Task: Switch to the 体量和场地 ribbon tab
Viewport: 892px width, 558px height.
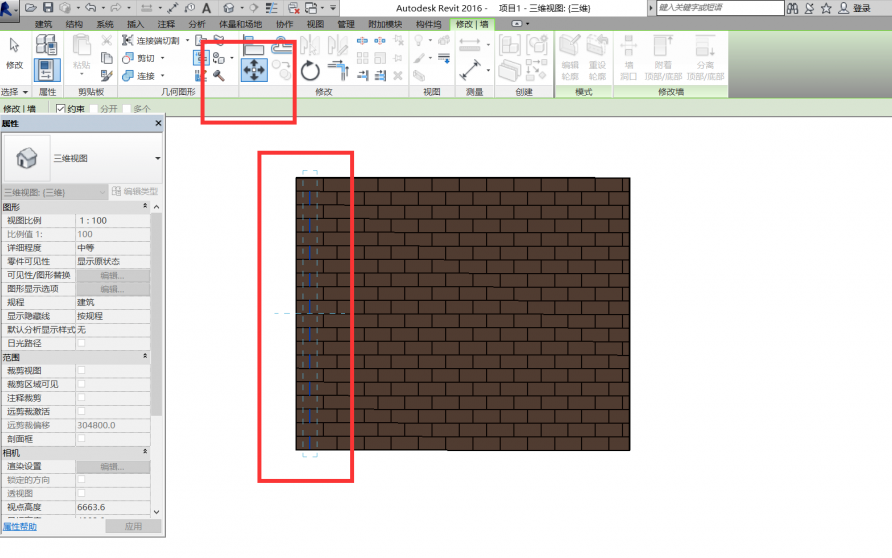Action: pos(241,24)
